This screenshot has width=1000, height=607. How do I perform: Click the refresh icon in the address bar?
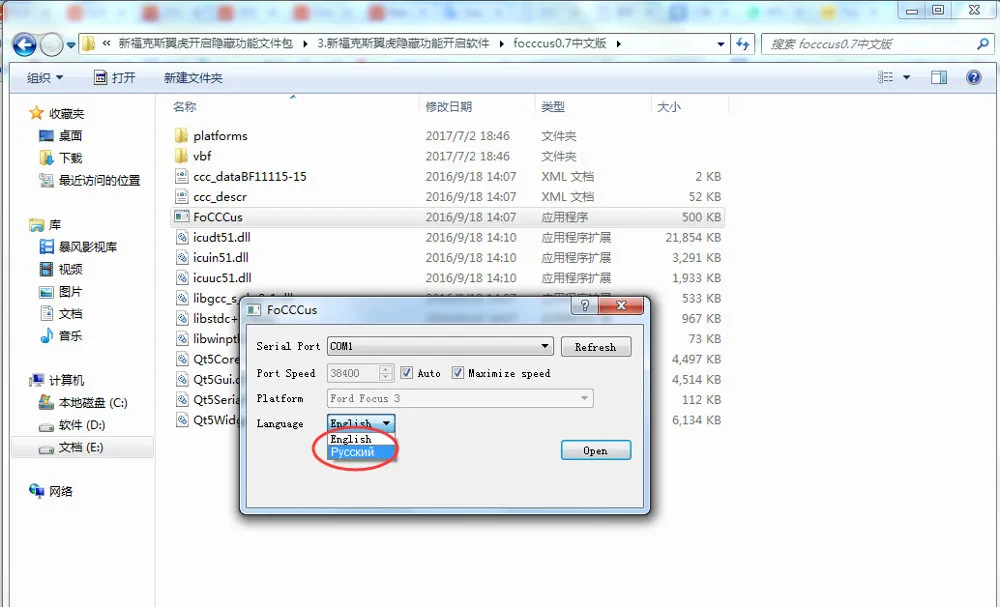(742, 45)
